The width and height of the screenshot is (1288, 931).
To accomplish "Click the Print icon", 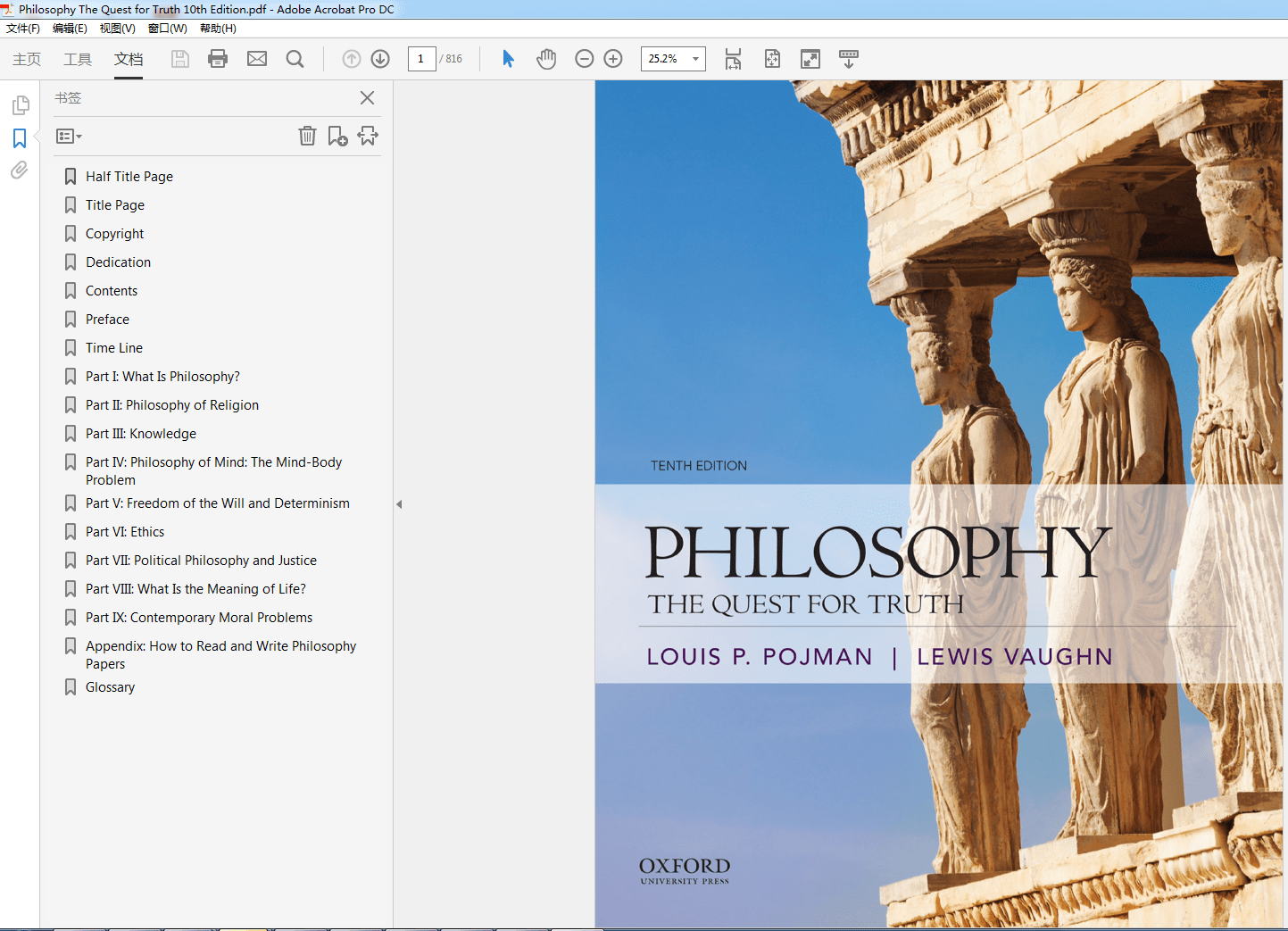I will [x=217, y=58].
